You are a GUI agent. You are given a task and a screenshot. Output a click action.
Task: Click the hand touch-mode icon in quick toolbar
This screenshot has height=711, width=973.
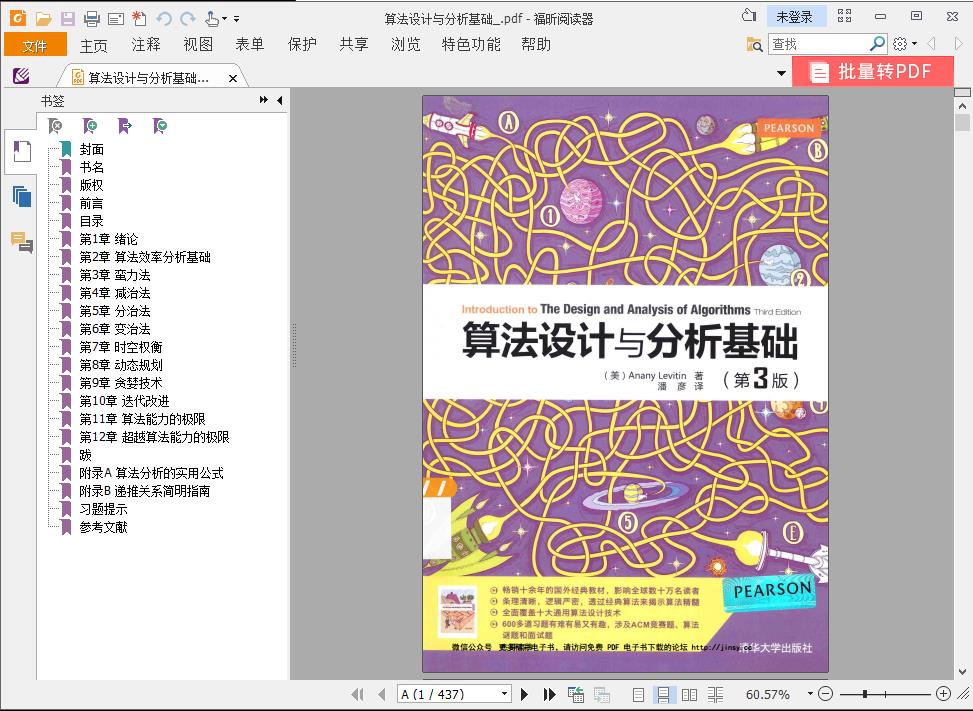coord(212,19)
